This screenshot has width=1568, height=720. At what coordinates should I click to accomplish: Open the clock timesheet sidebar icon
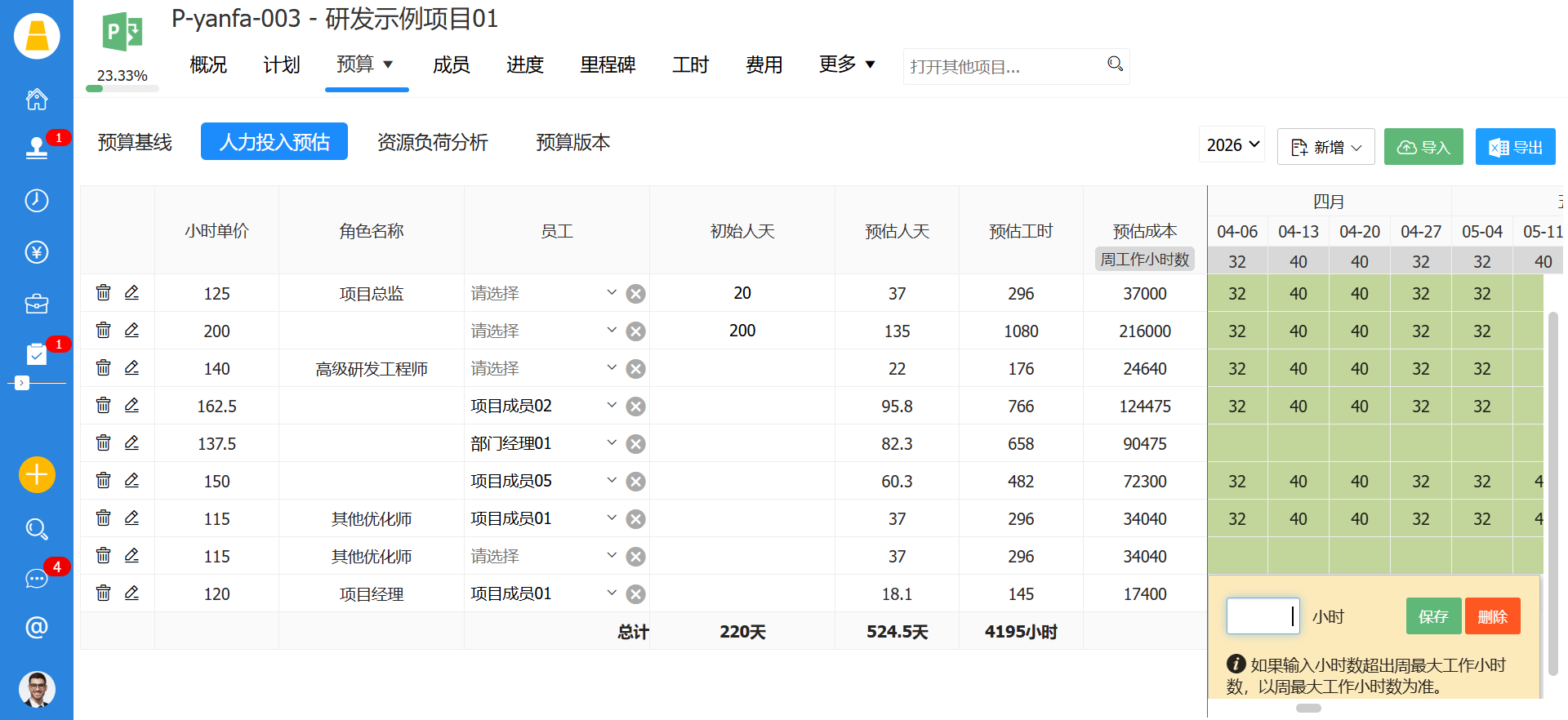point(37,201)
